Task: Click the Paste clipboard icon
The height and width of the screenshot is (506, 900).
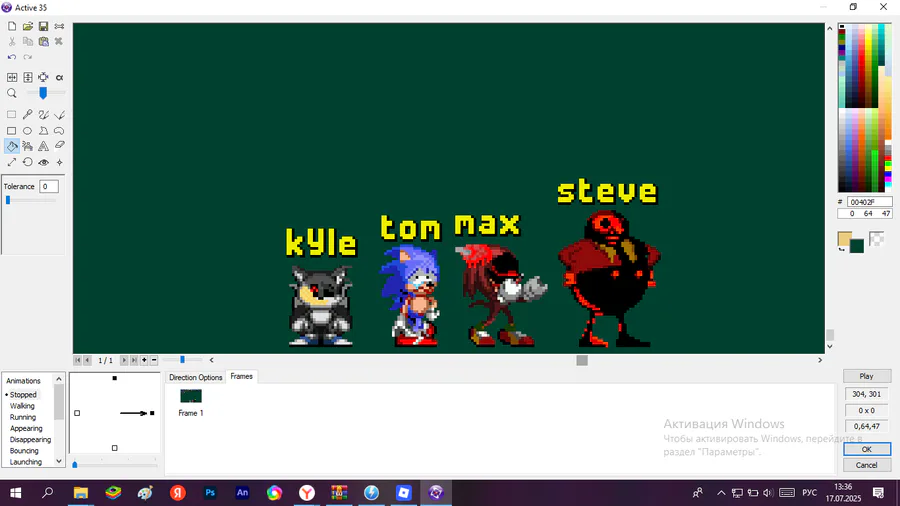Action: [x=44, y=41]
